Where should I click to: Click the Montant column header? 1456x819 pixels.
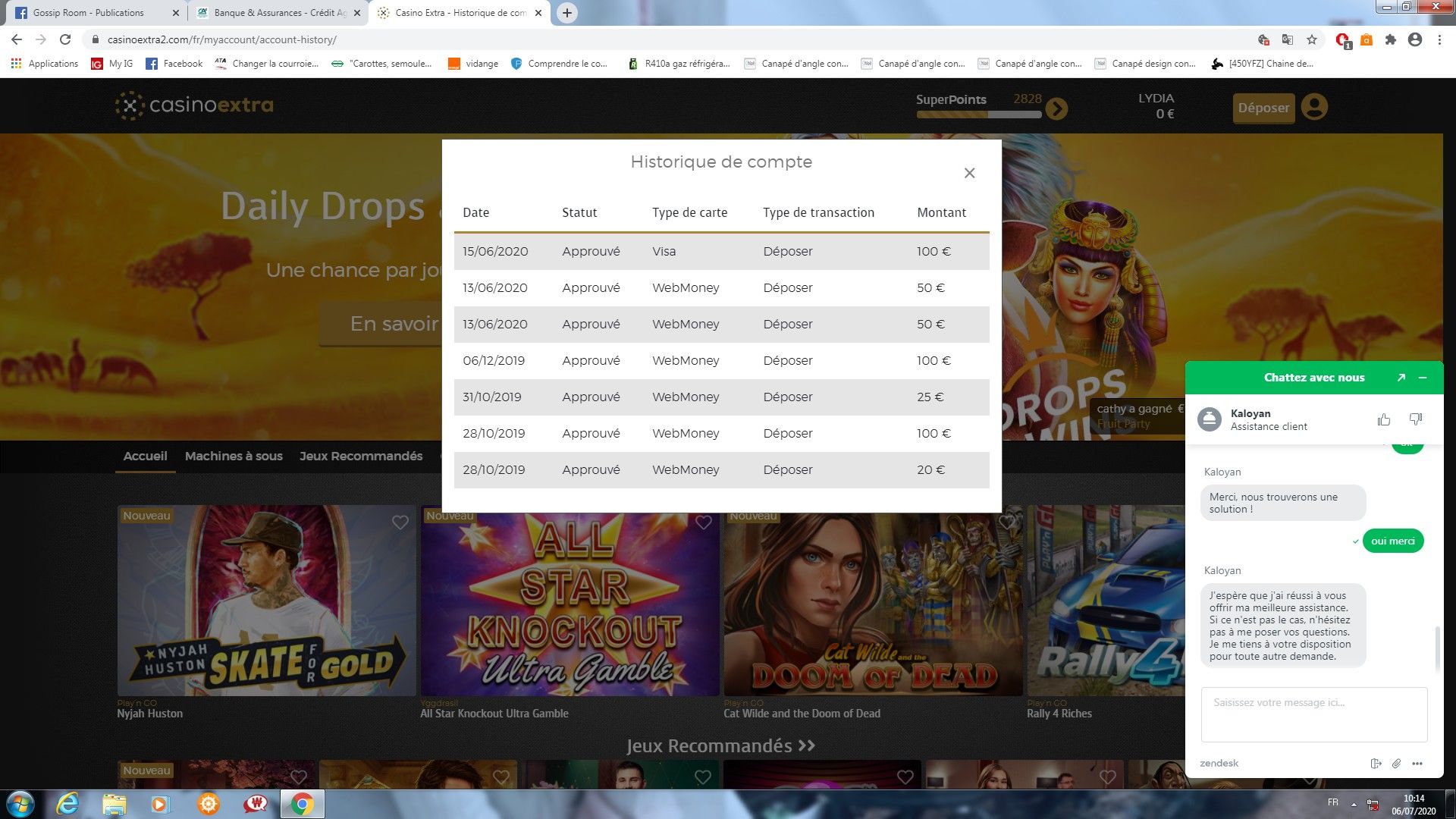click(x=941, y=212)
